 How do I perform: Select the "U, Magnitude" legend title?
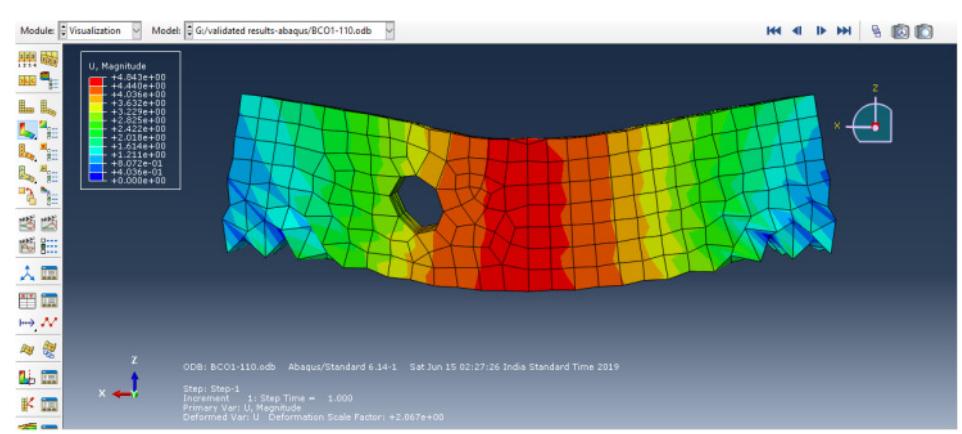117,67
